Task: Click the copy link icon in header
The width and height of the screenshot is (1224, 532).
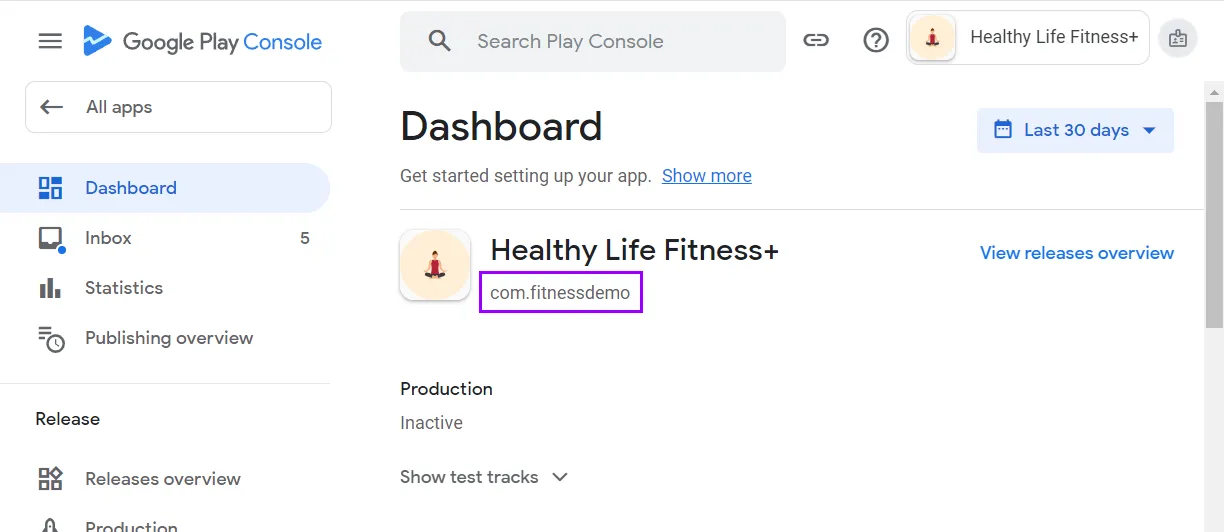Action: click(x=816, y=41)
